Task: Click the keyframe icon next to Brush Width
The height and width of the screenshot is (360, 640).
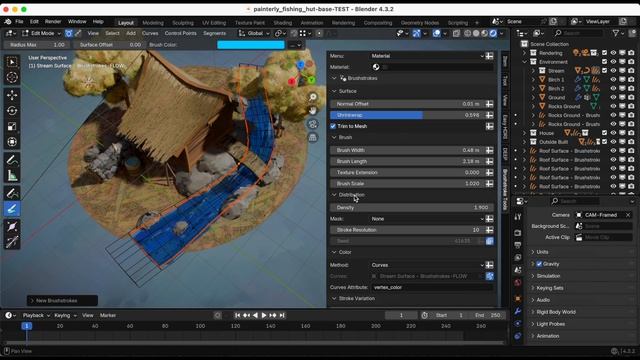Action: [x=489, y=150]
